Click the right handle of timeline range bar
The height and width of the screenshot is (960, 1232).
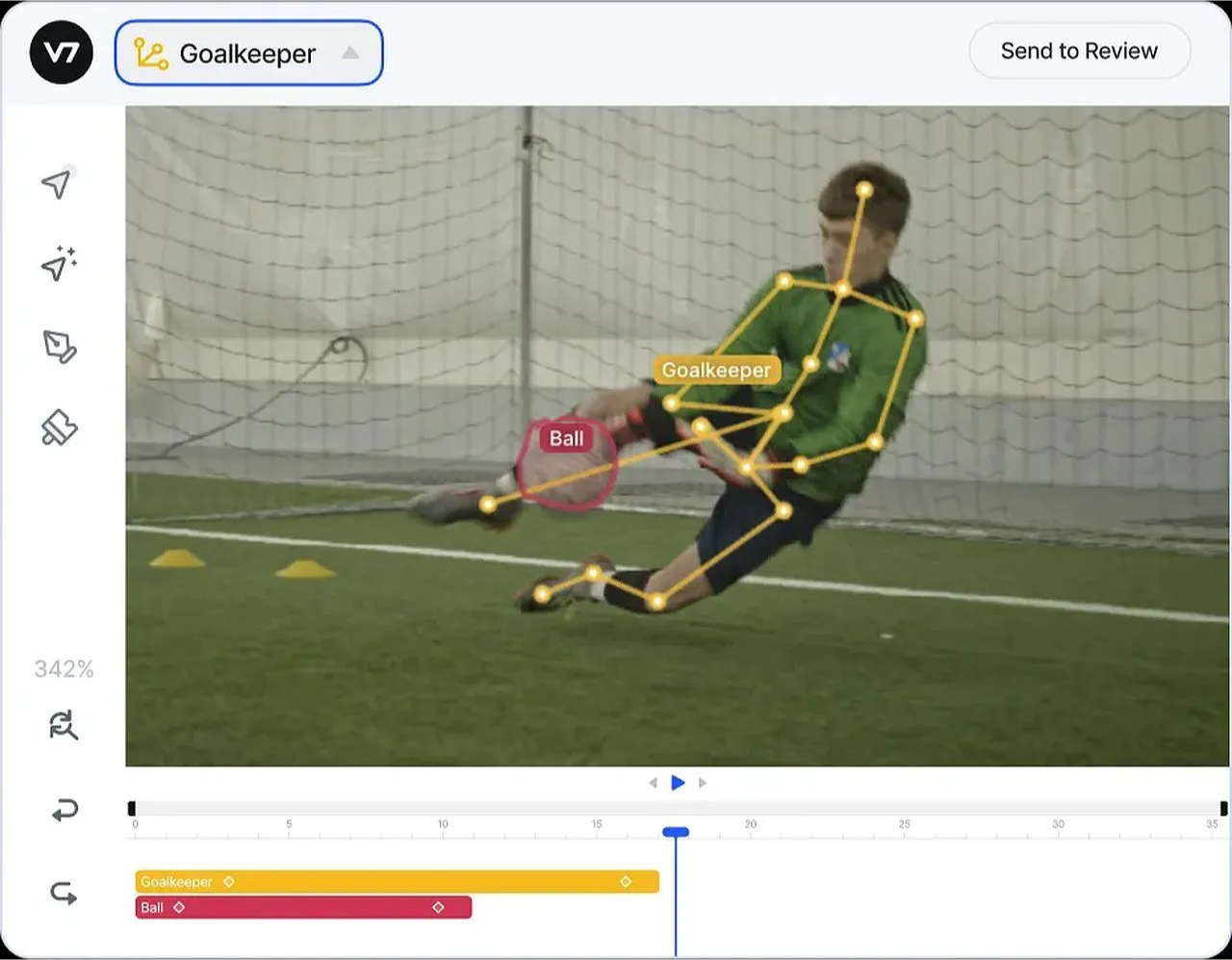[x=1224, y=809]
